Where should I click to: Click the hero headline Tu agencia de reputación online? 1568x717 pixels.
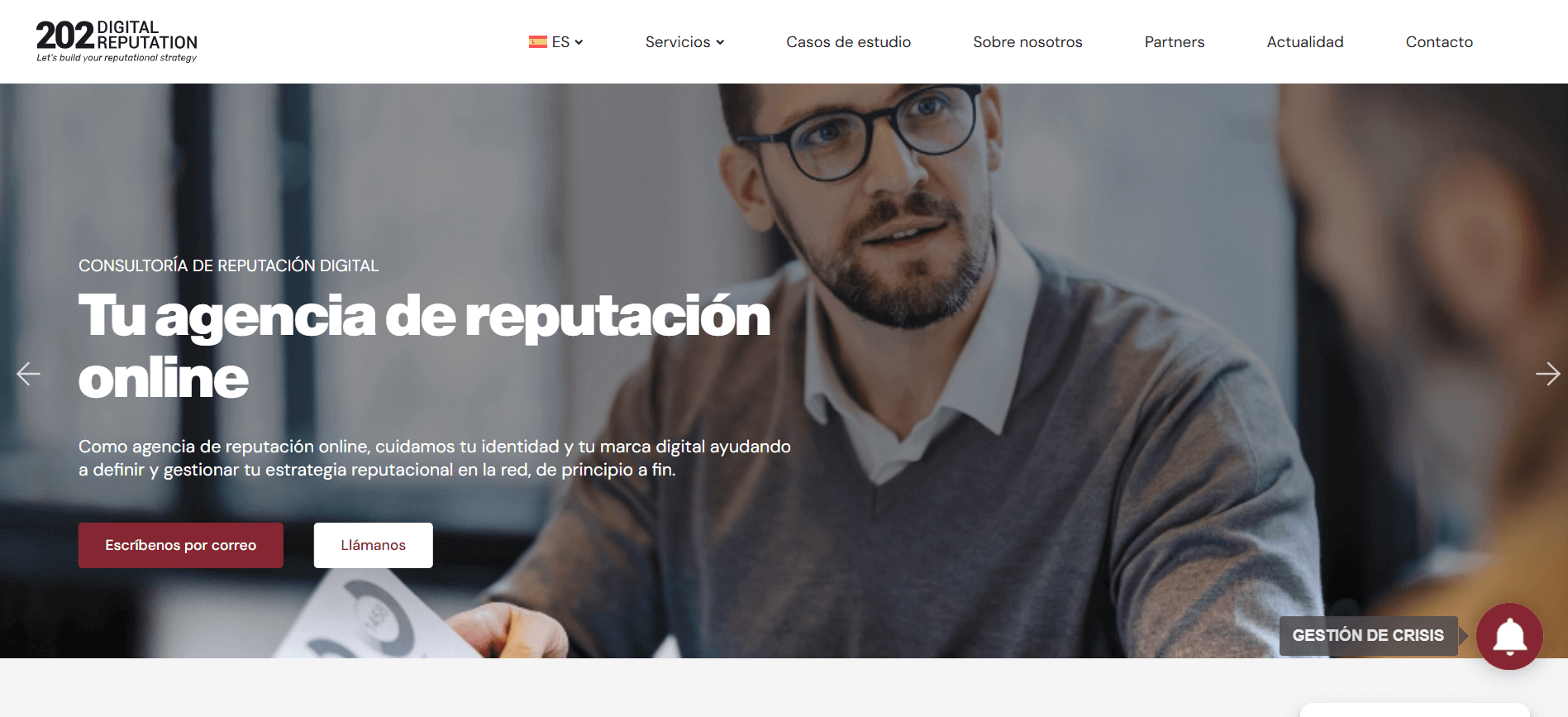[424, 347]
